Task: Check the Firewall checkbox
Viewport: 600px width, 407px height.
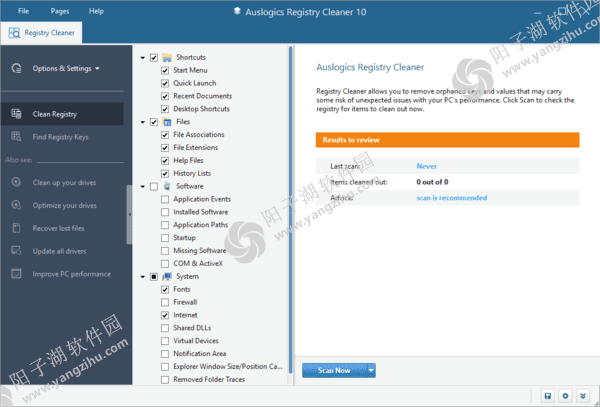Action: click(x=165, y=302)
